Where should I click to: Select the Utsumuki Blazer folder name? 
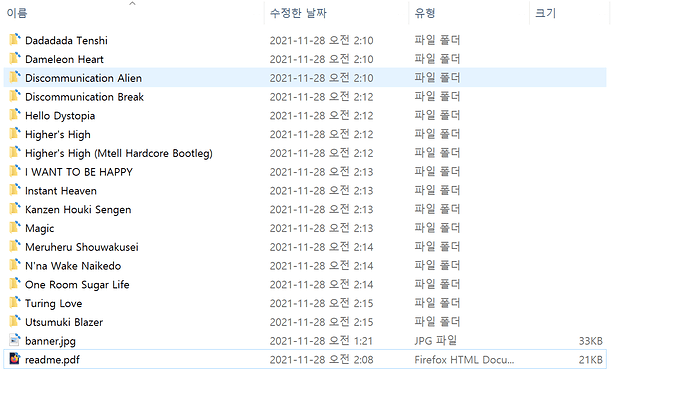[64, 322]
